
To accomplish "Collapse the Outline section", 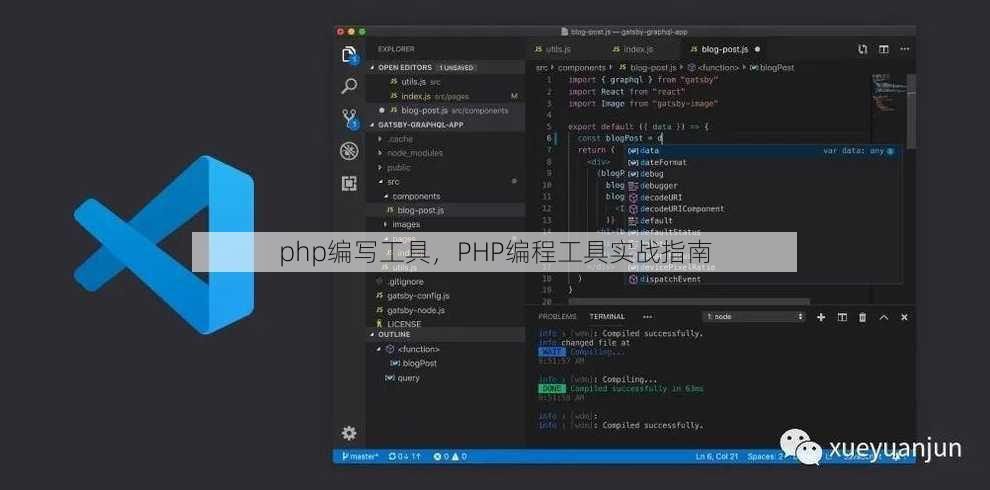I will (x=445, y=335).
